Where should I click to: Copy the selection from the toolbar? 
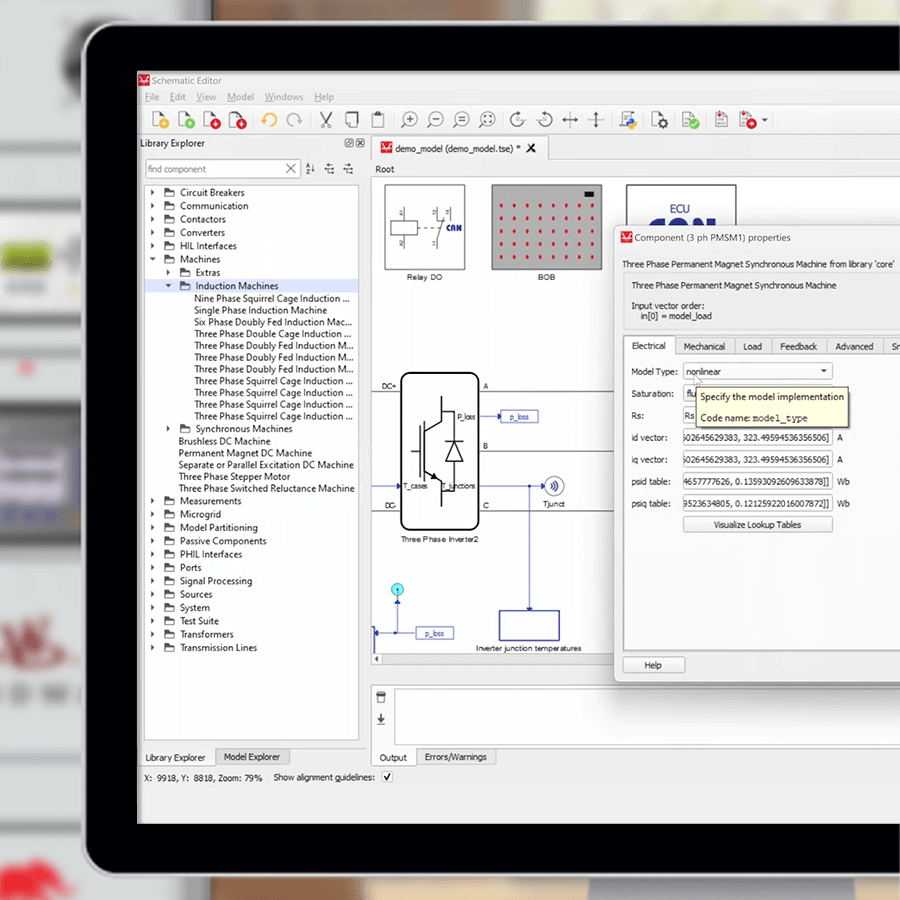pyautogui.click(x=352, y=120)
